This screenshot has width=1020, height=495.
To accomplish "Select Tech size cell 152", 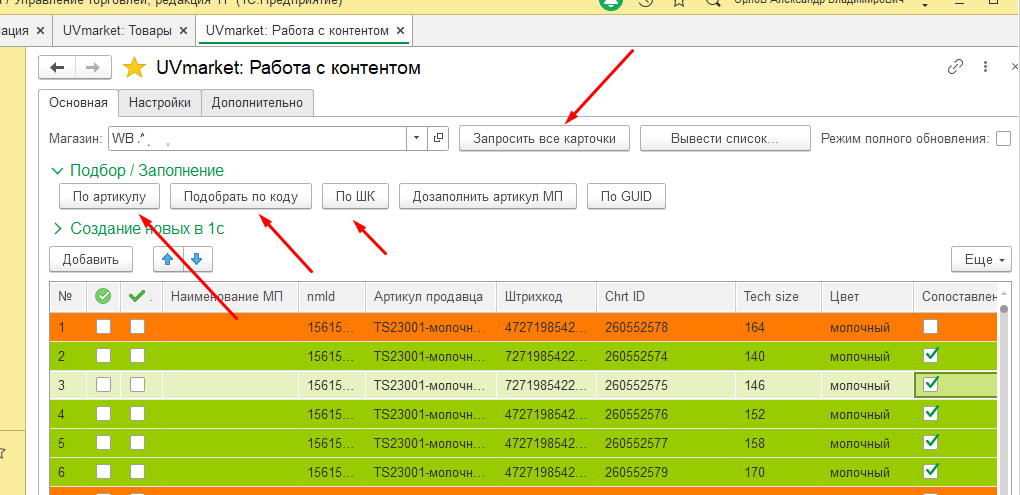I will click(779, 414).
